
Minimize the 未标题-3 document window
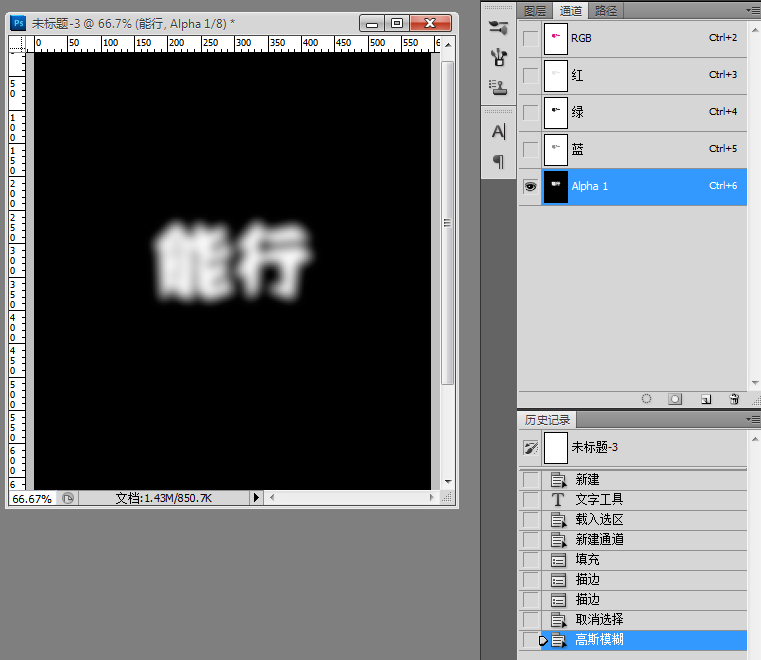[x=372, y=23]
